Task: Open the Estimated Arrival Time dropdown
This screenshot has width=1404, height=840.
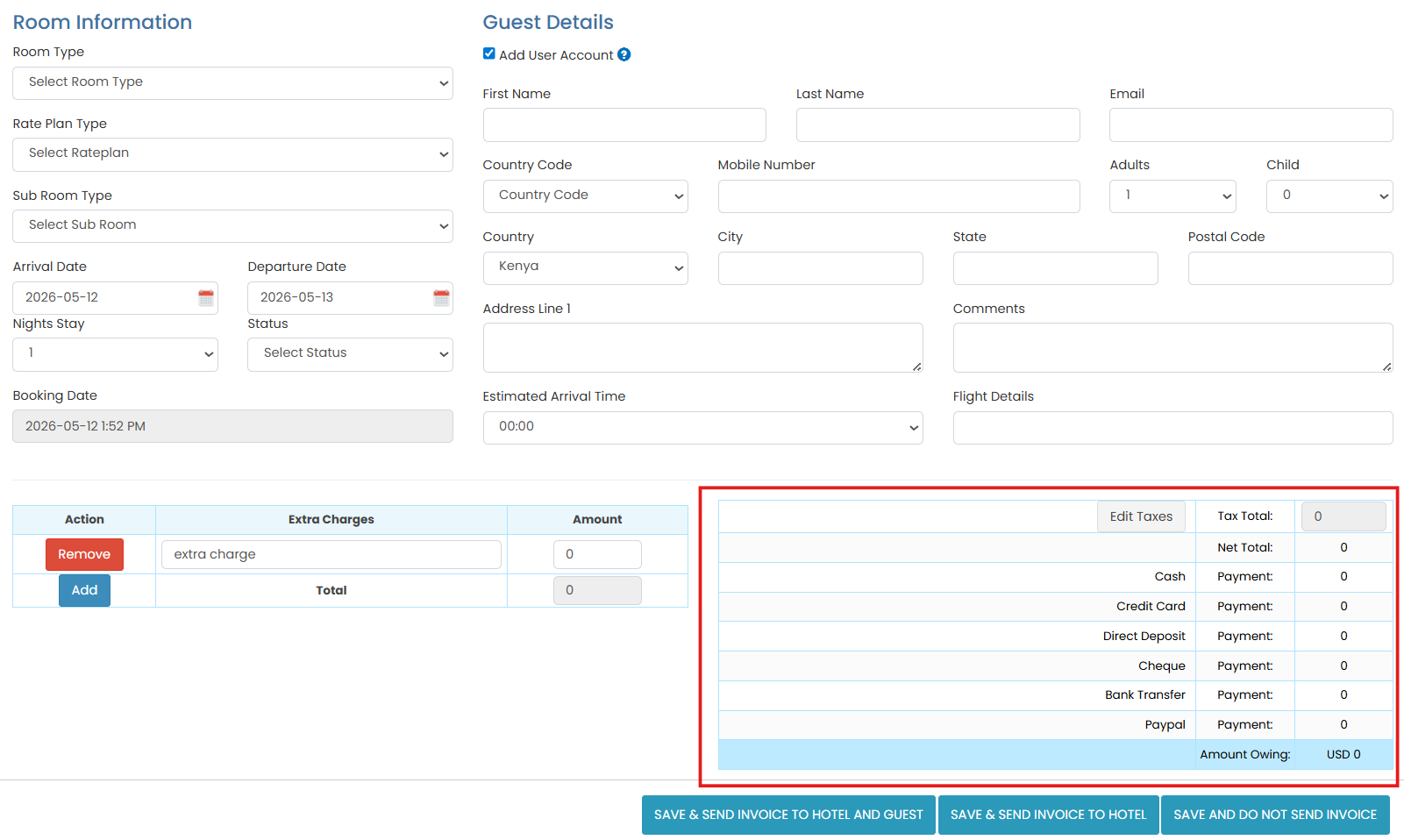Action: 702,428
